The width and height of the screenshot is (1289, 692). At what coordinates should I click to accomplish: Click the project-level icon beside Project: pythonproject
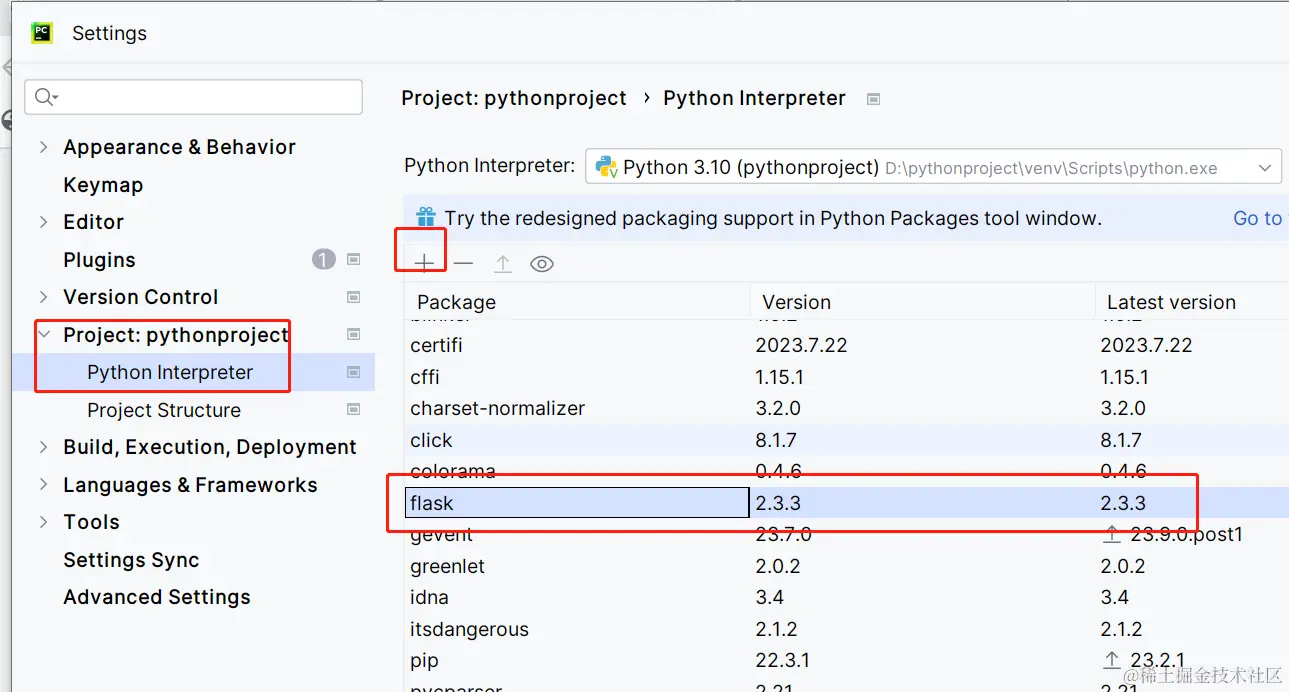pyautogui.click(x=353, y=334)
